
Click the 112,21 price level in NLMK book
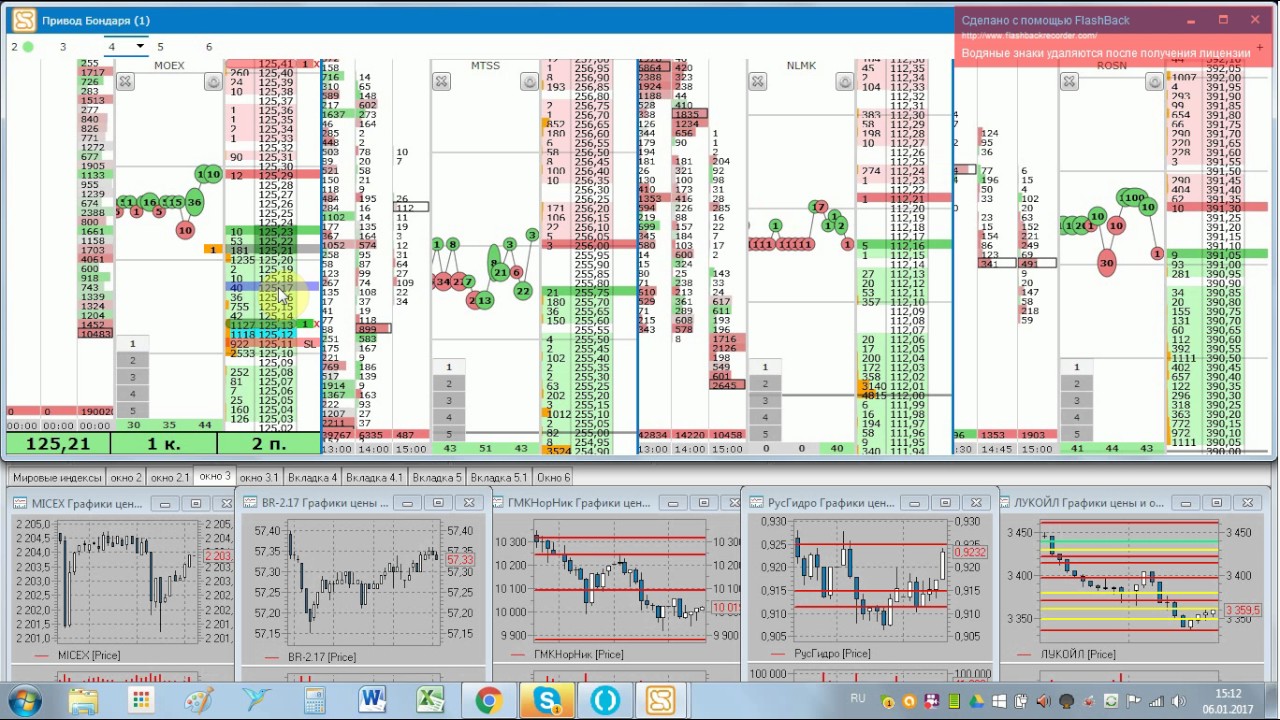(907, 199)
